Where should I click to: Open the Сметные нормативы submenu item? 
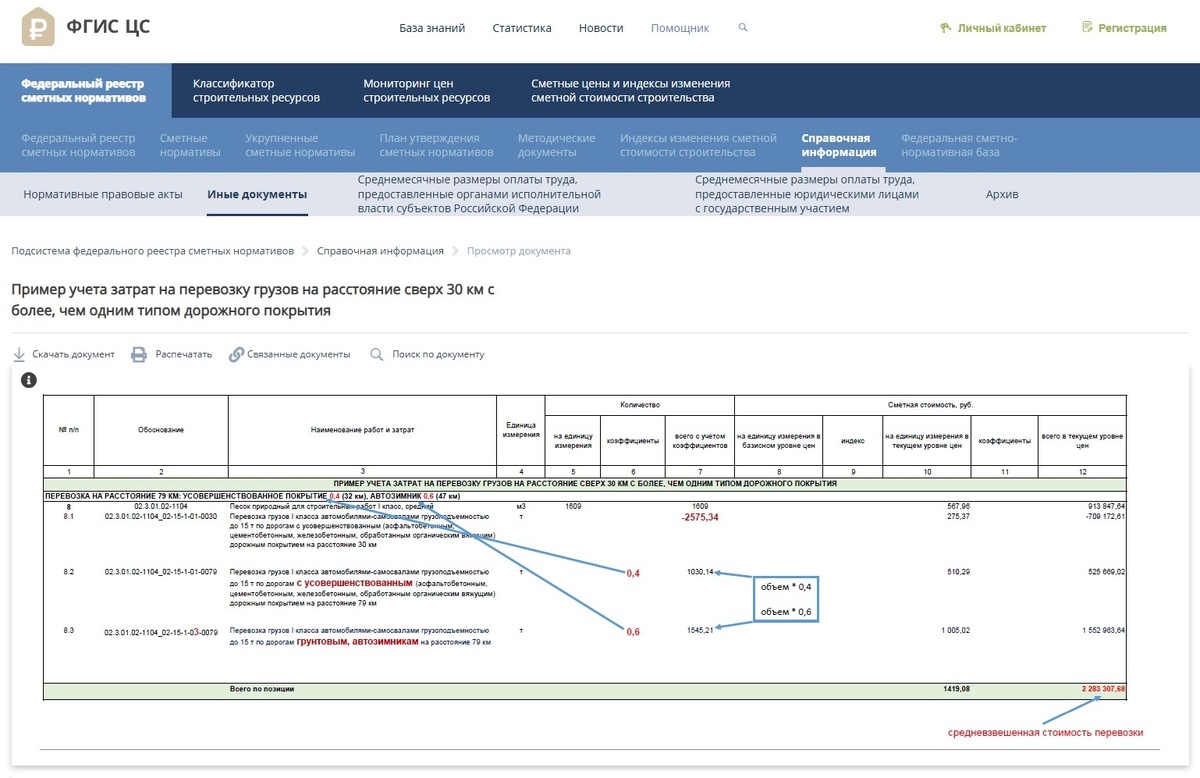pos(190,145)
